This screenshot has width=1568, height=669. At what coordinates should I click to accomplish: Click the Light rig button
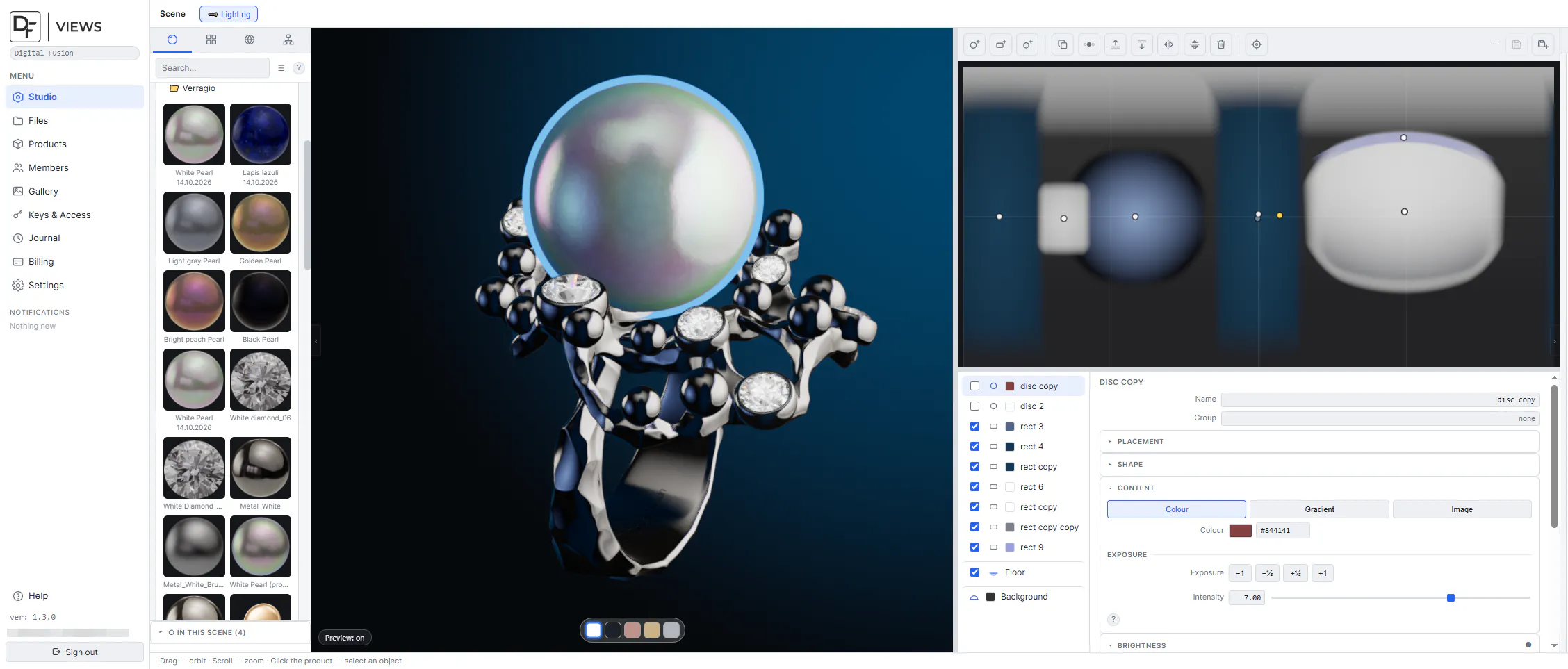coord(229,14)
